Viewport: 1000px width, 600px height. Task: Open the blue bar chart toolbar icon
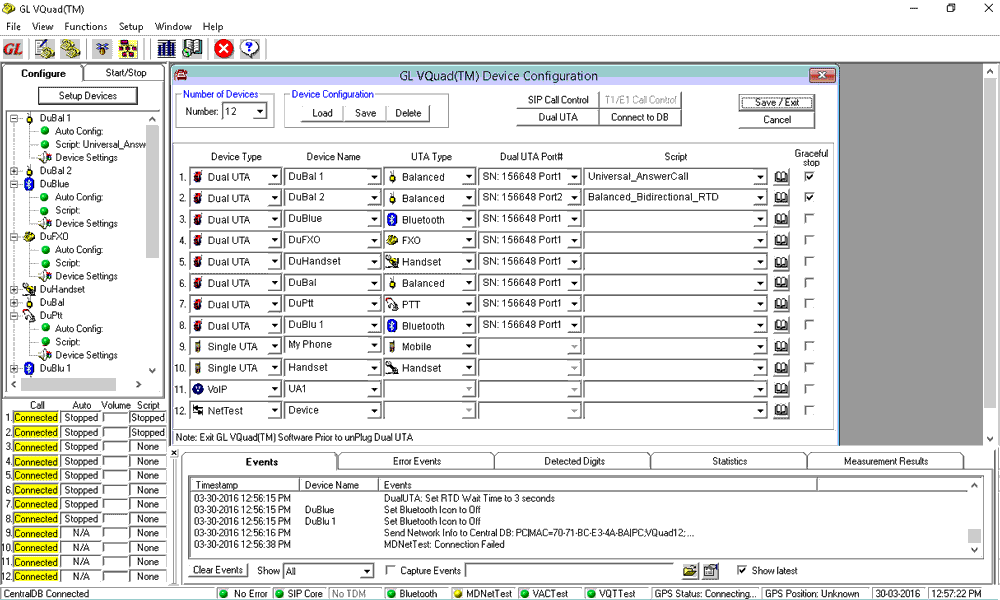[x=166, y=48]
